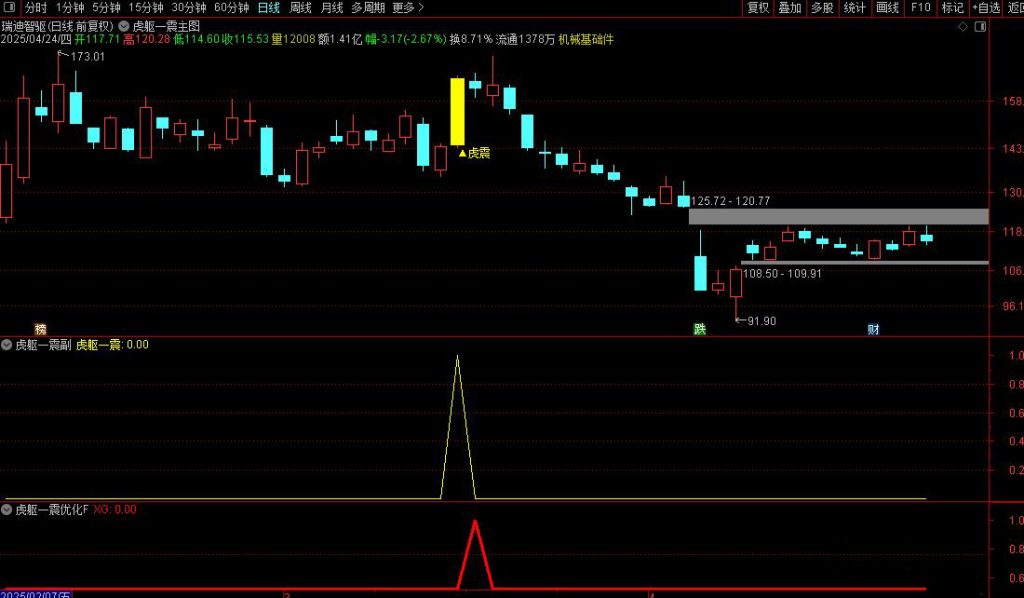Viewport: 1024px width, 598px height.
Task: Click the blue 财 marker icon
Action: (x=873, y=329)
